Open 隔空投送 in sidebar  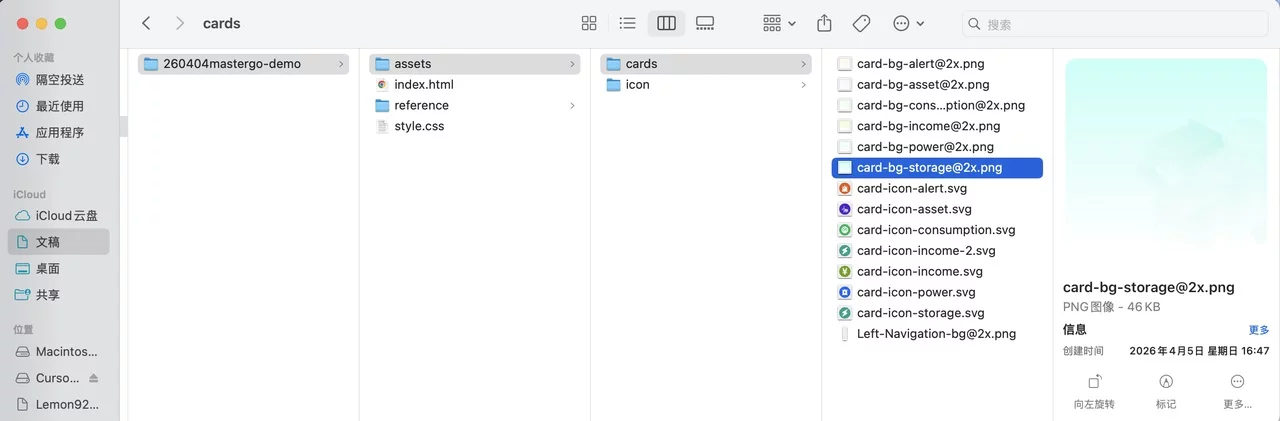[59, 80]
